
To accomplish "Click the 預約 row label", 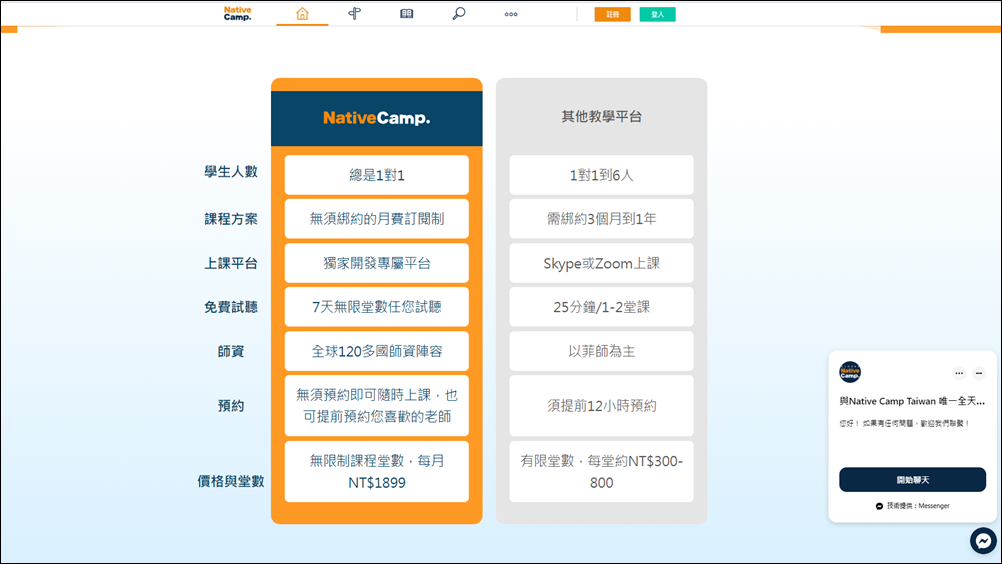I will [231, 406].
